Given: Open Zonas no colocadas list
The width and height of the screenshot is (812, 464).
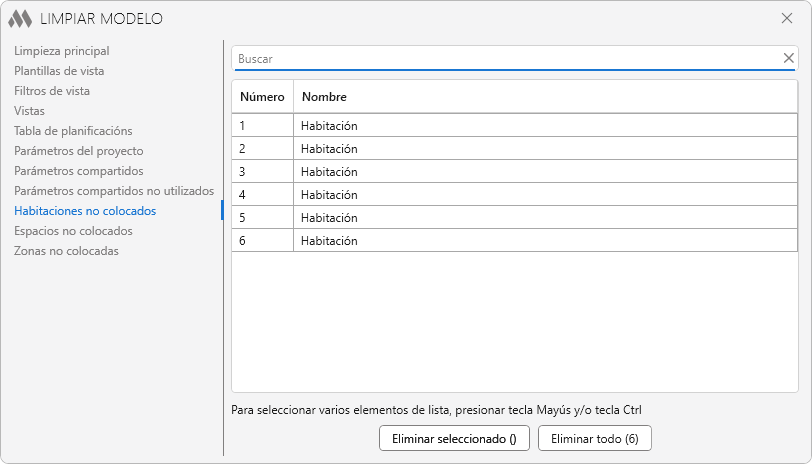Looking at the screenshot, I should (66, 251).
